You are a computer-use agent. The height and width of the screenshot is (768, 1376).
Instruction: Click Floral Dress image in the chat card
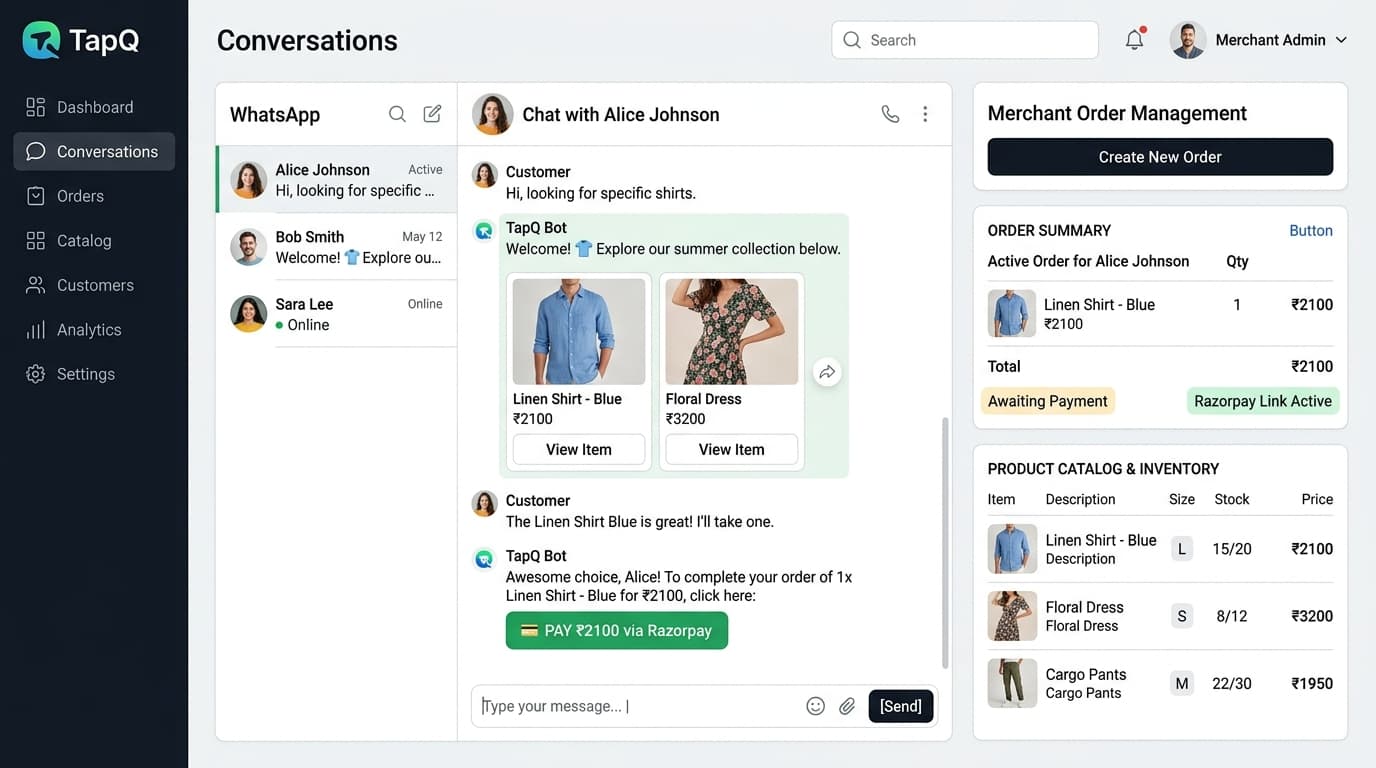coord(732,332)
